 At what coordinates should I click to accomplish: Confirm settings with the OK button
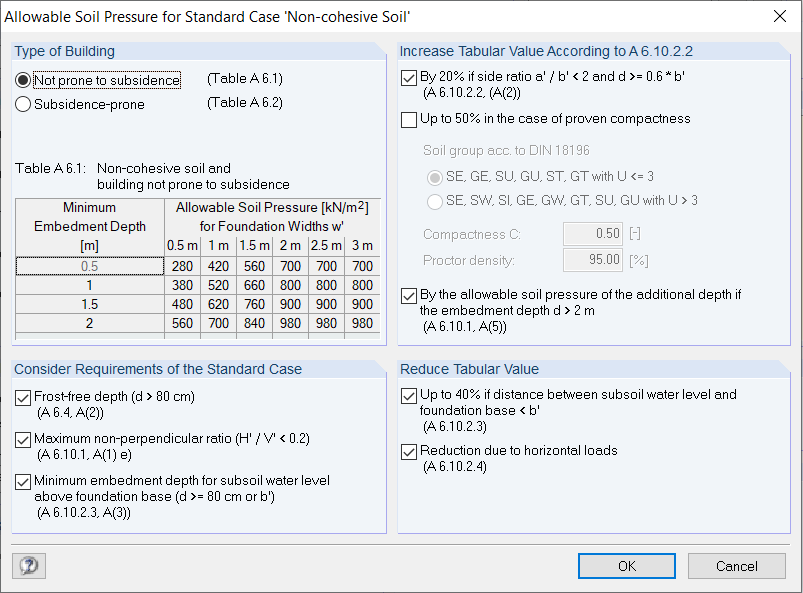click(627, 566)
